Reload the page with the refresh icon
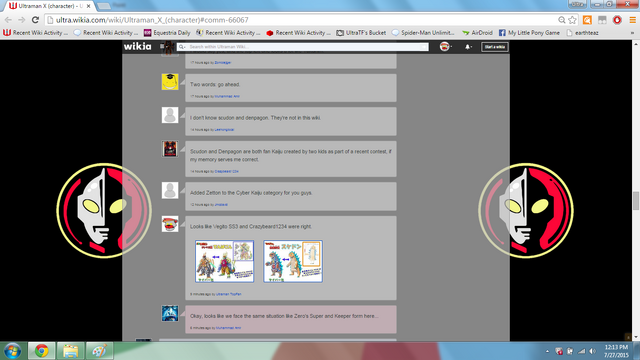 click(x=36, y=20)
